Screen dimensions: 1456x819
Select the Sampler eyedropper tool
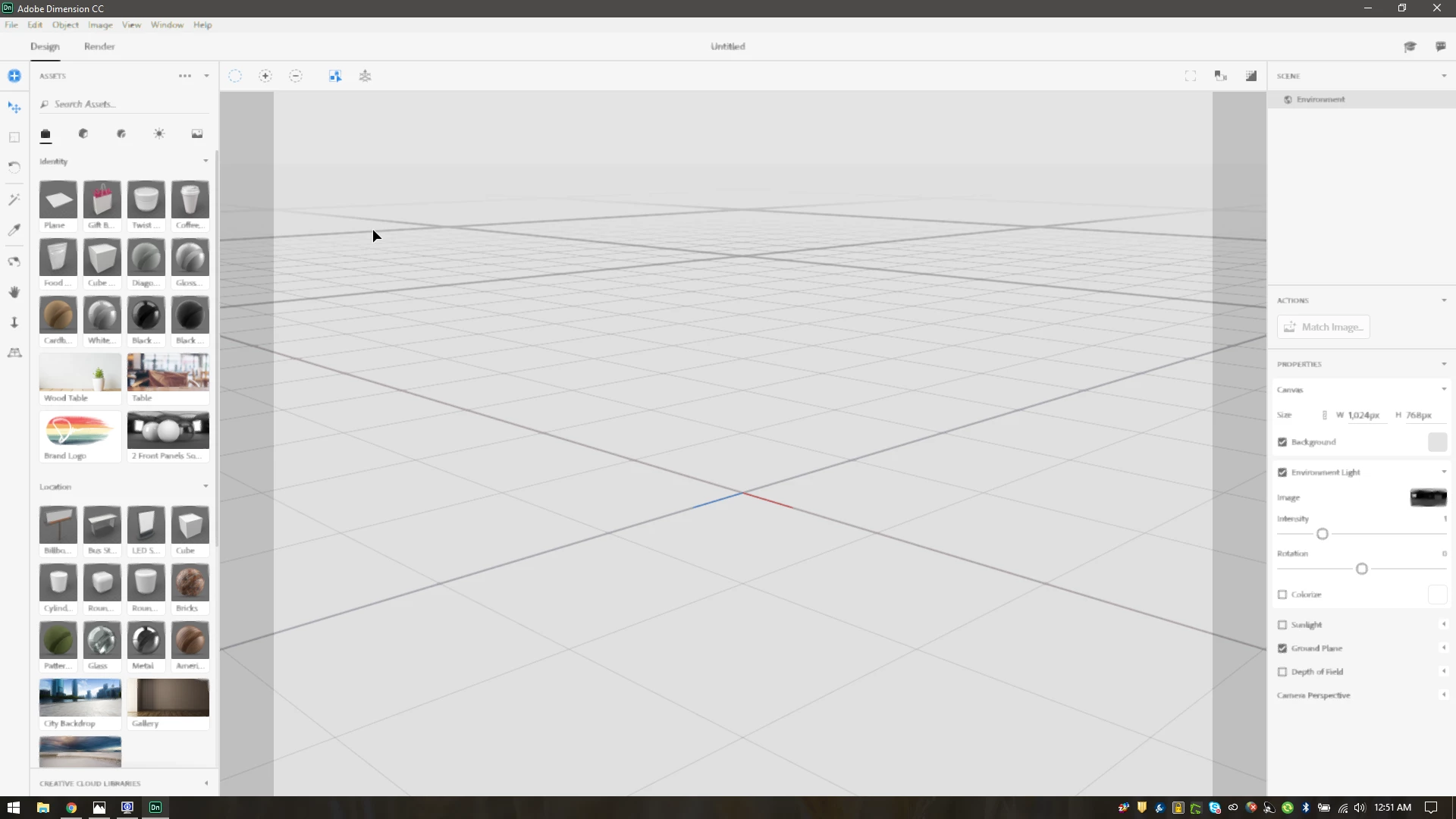pyautogui.click(x=14, y=230)
